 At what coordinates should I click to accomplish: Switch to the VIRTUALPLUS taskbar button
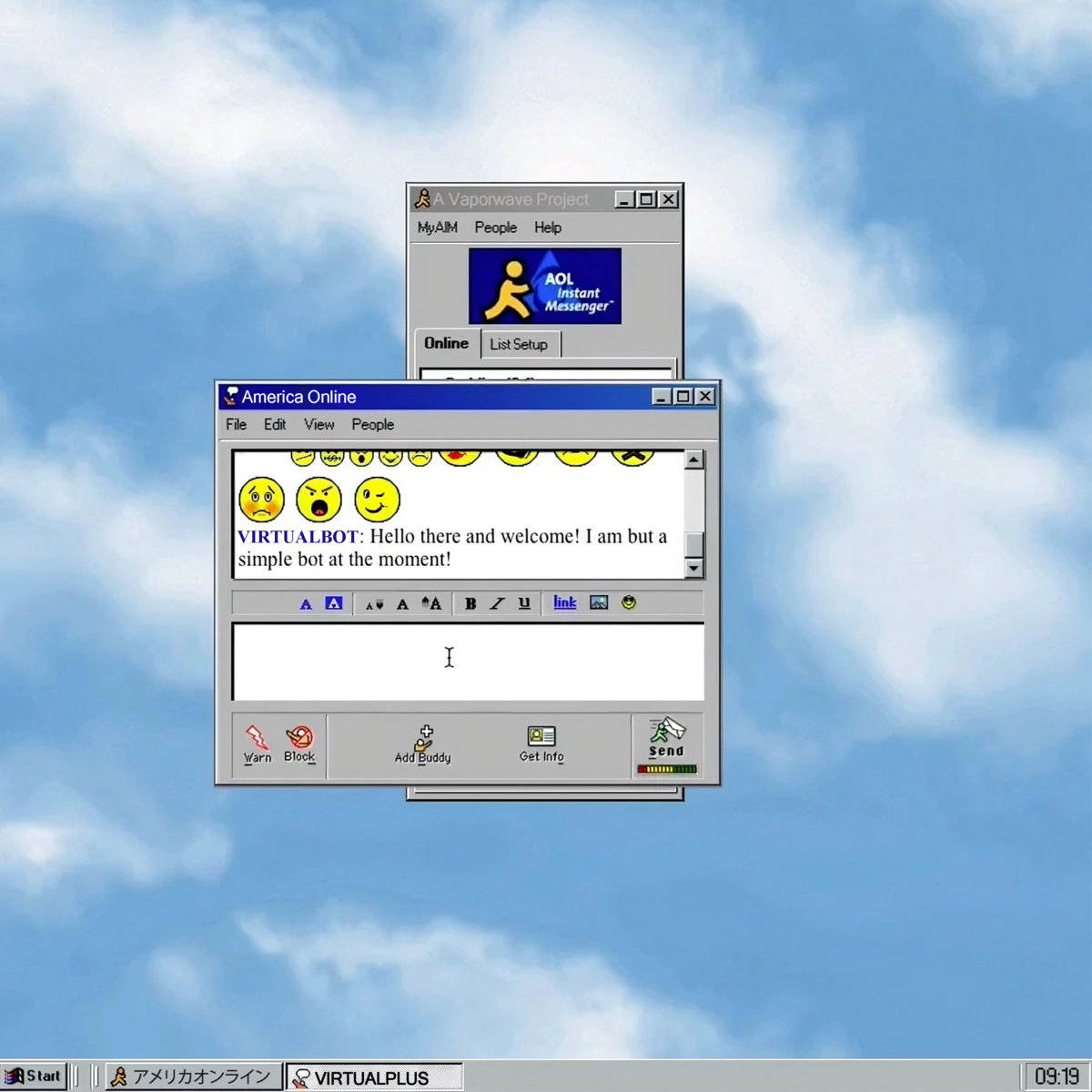click(x=375, y=1077)
